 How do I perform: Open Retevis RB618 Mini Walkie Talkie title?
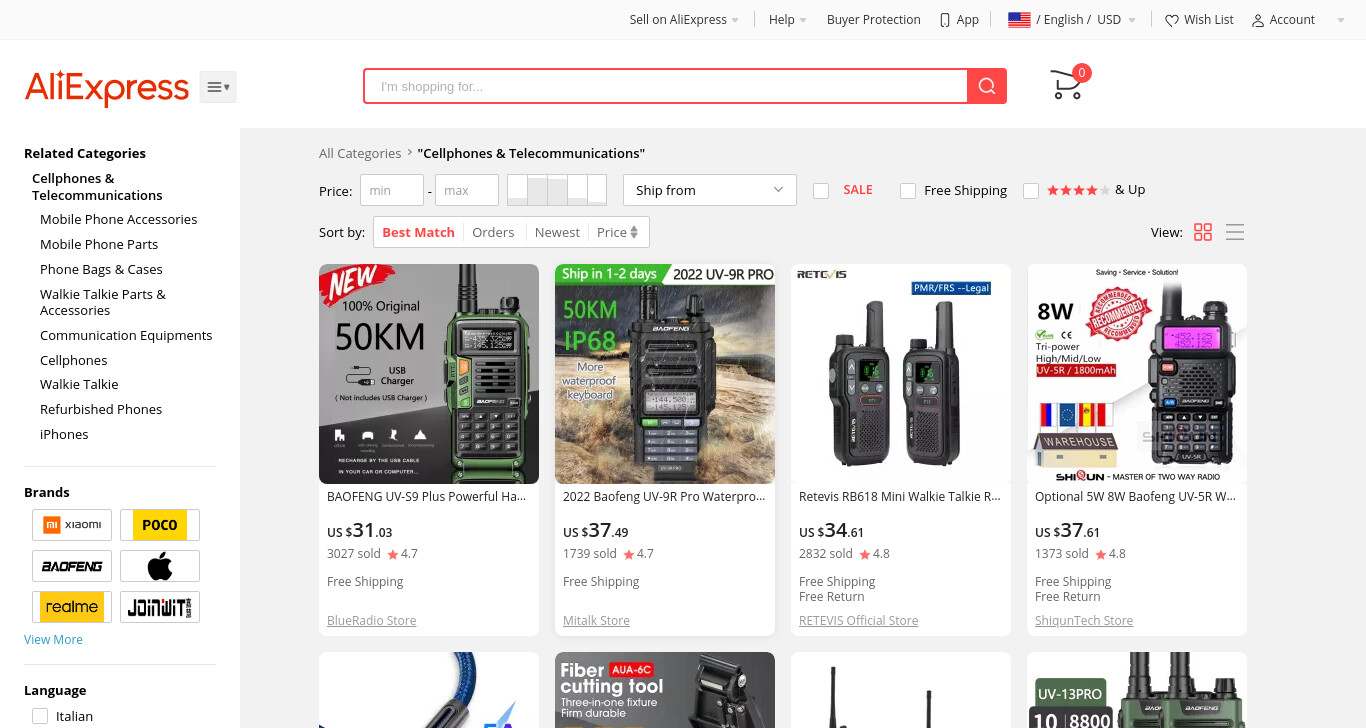(900, 496)
